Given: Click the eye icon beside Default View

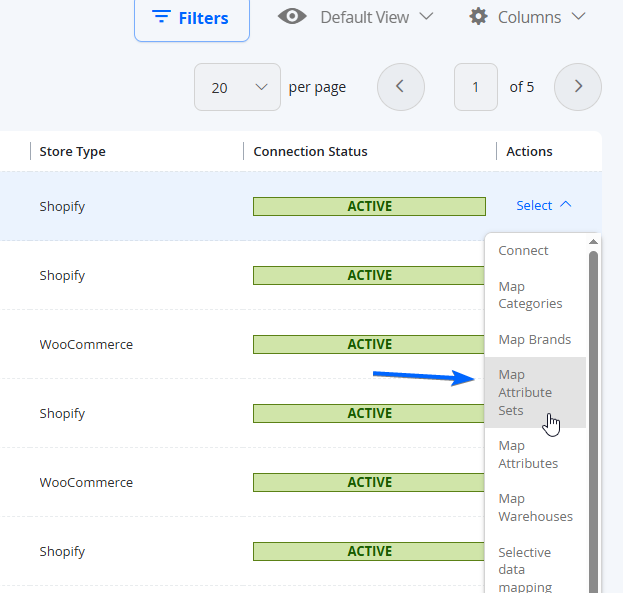Looking at the screenshot, I should (x=292, y=17).
